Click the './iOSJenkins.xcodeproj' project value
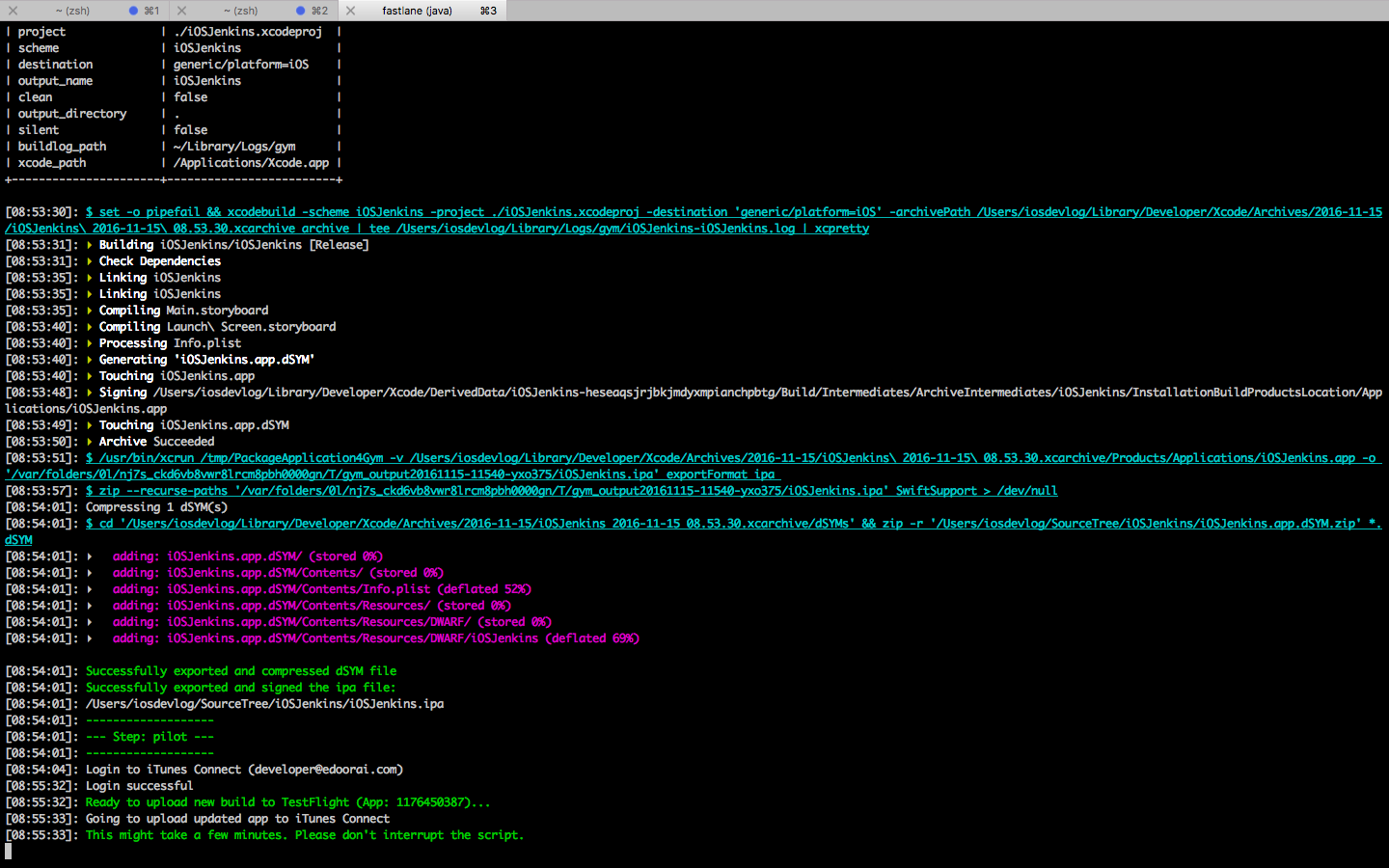Viewport: 1389px width, 868px height. click(x=248, y=32)
